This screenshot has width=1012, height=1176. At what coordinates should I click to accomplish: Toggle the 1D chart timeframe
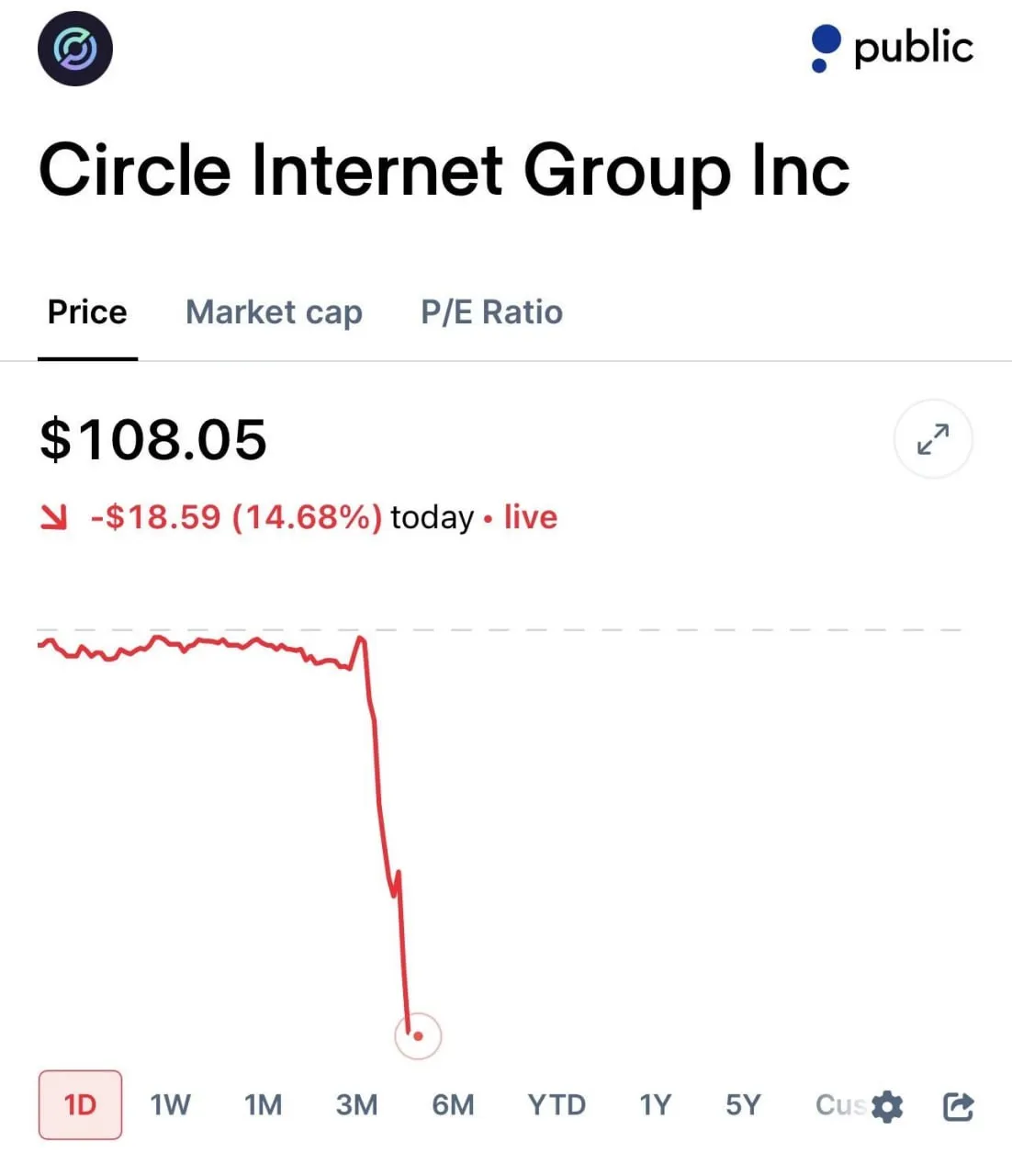pos(79,1106)
